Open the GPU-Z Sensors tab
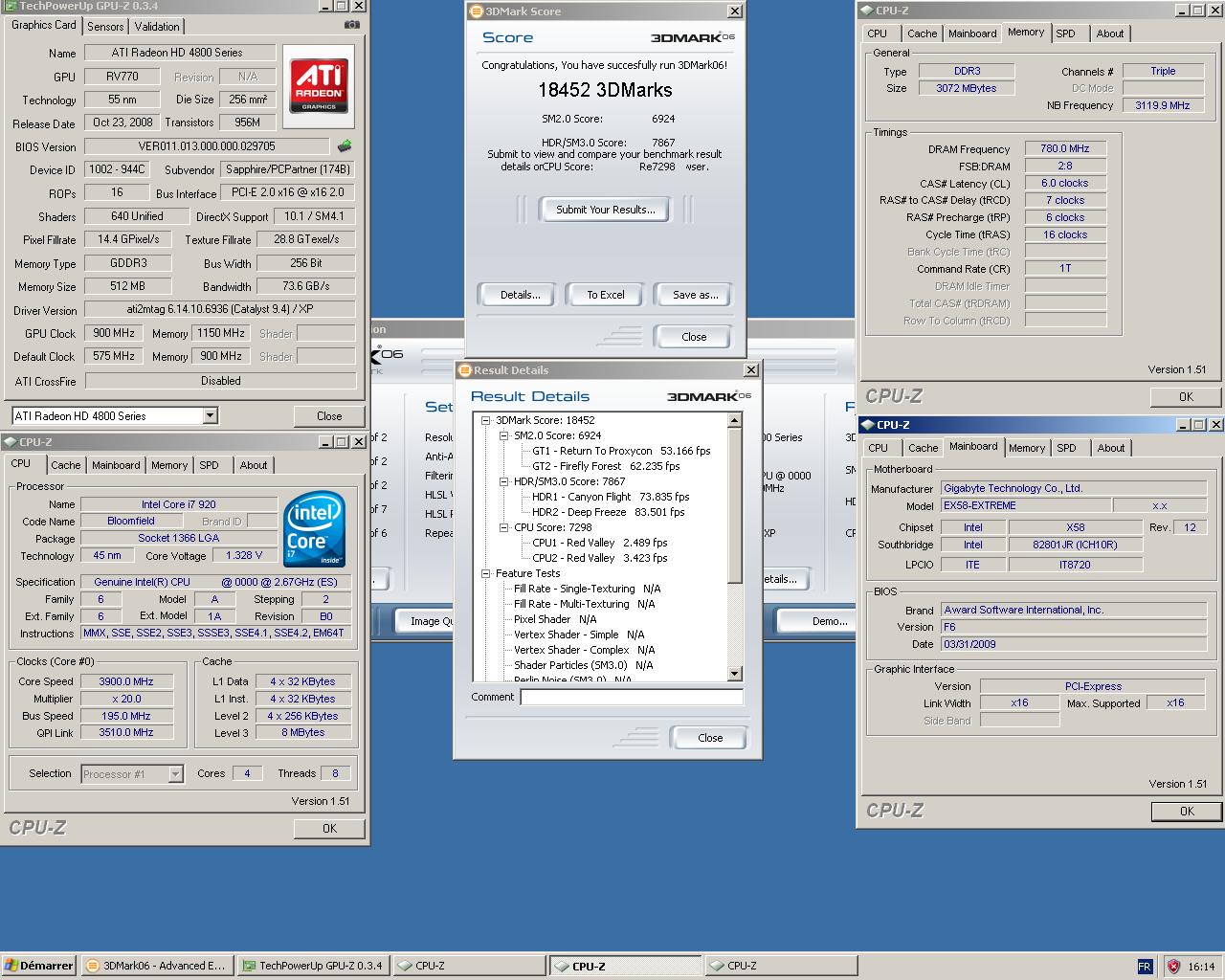 [105, 27]
